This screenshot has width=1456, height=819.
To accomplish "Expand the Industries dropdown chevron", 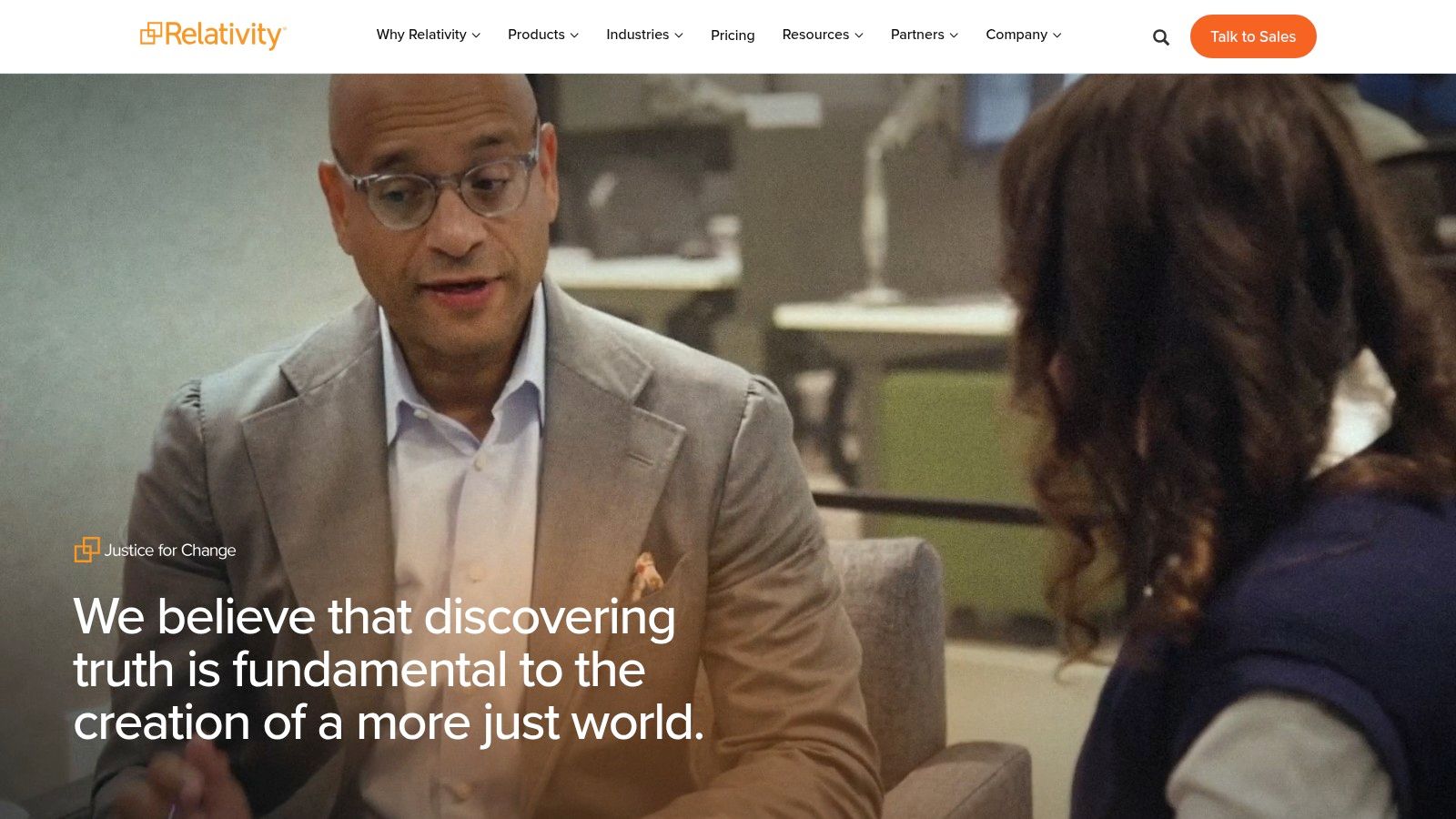I will (678, 35).
